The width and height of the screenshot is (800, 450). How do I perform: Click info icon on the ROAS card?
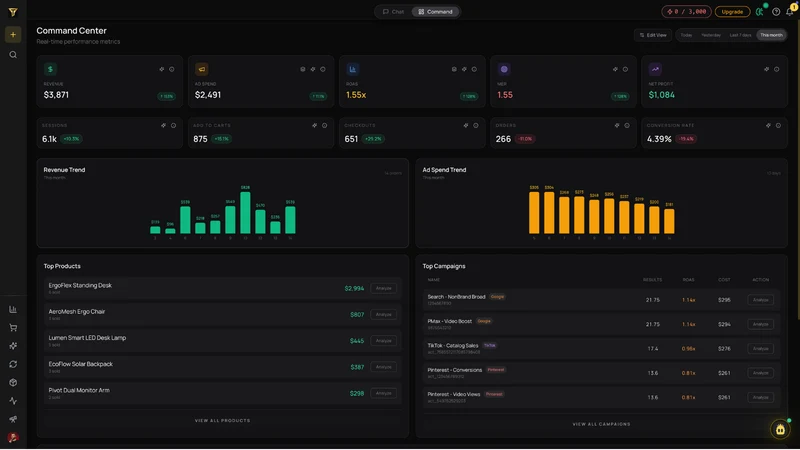tap(474, 69)
